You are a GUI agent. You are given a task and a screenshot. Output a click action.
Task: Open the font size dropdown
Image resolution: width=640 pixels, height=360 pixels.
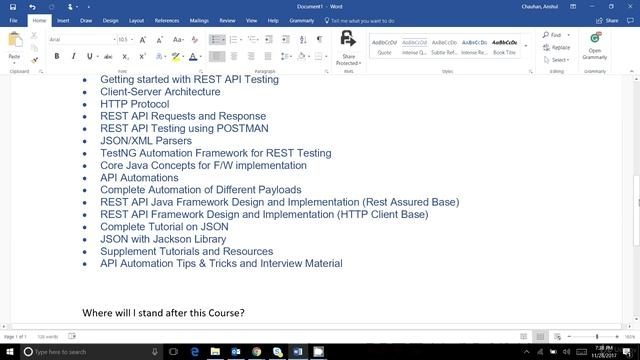coord(132,40)
